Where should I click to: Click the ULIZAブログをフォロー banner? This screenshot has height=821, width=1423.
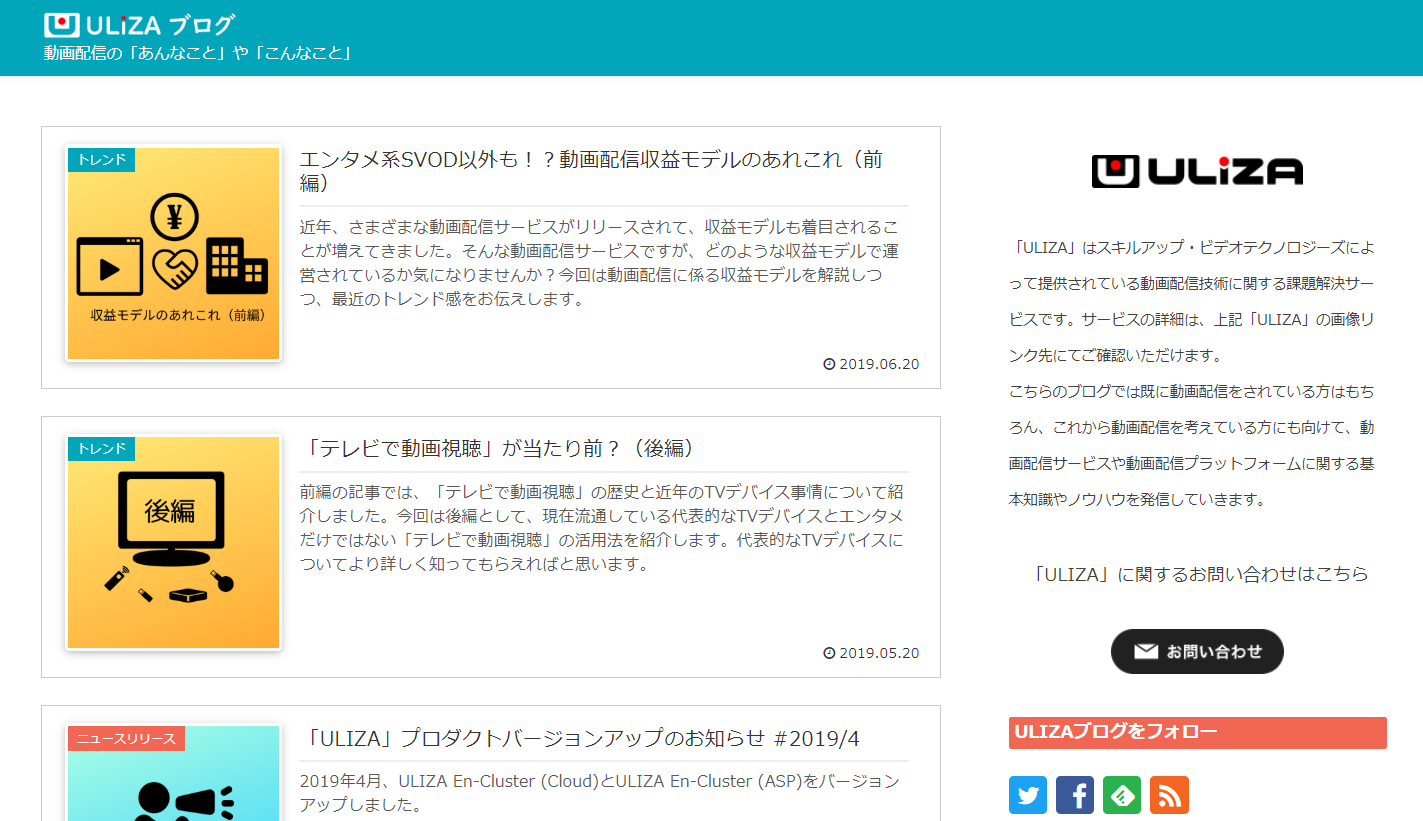tap(1196, 733)
